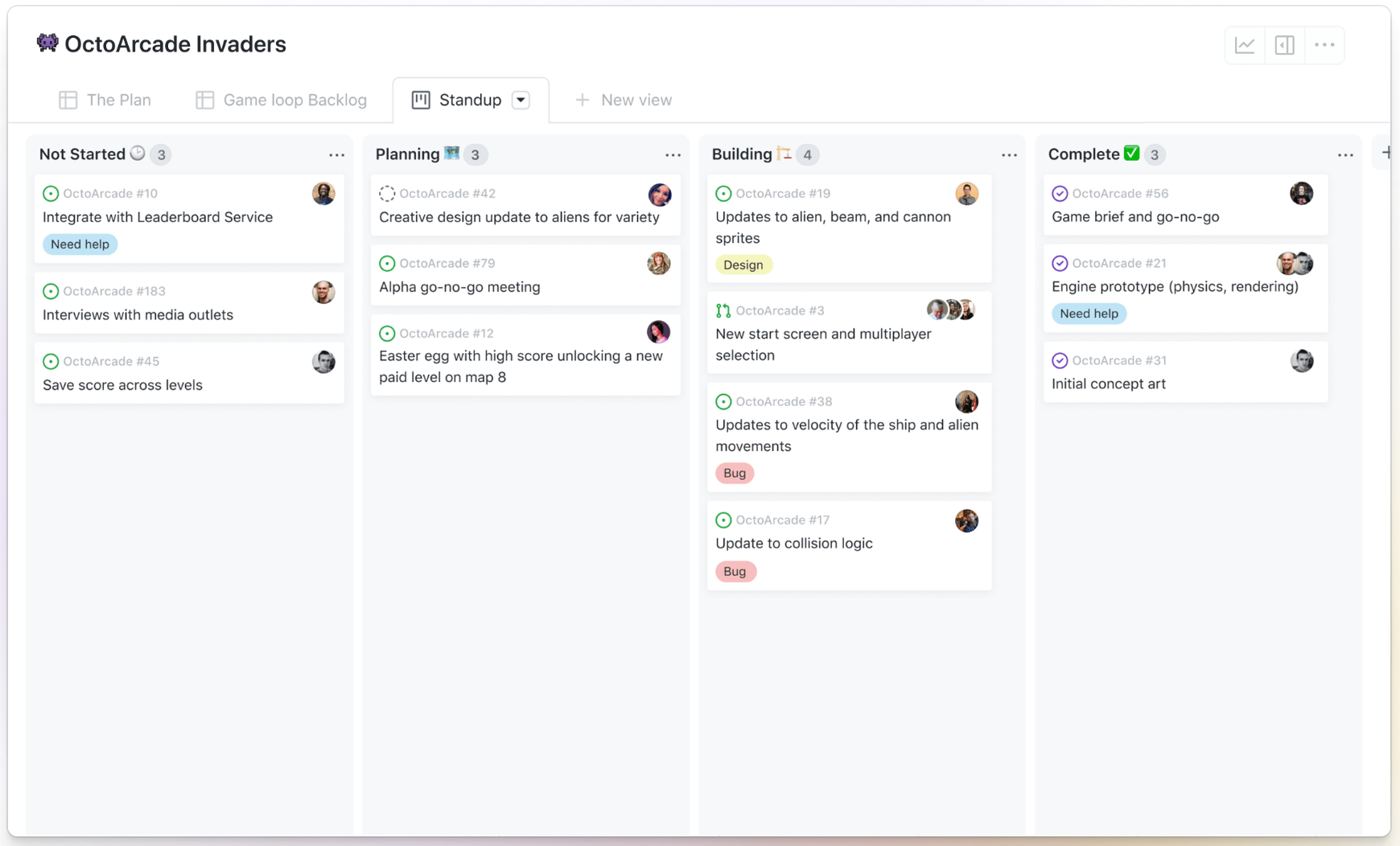Viewport: 1400px width, 846px height.
Task: Open Building column options menu
Action: pos(1009,155)
